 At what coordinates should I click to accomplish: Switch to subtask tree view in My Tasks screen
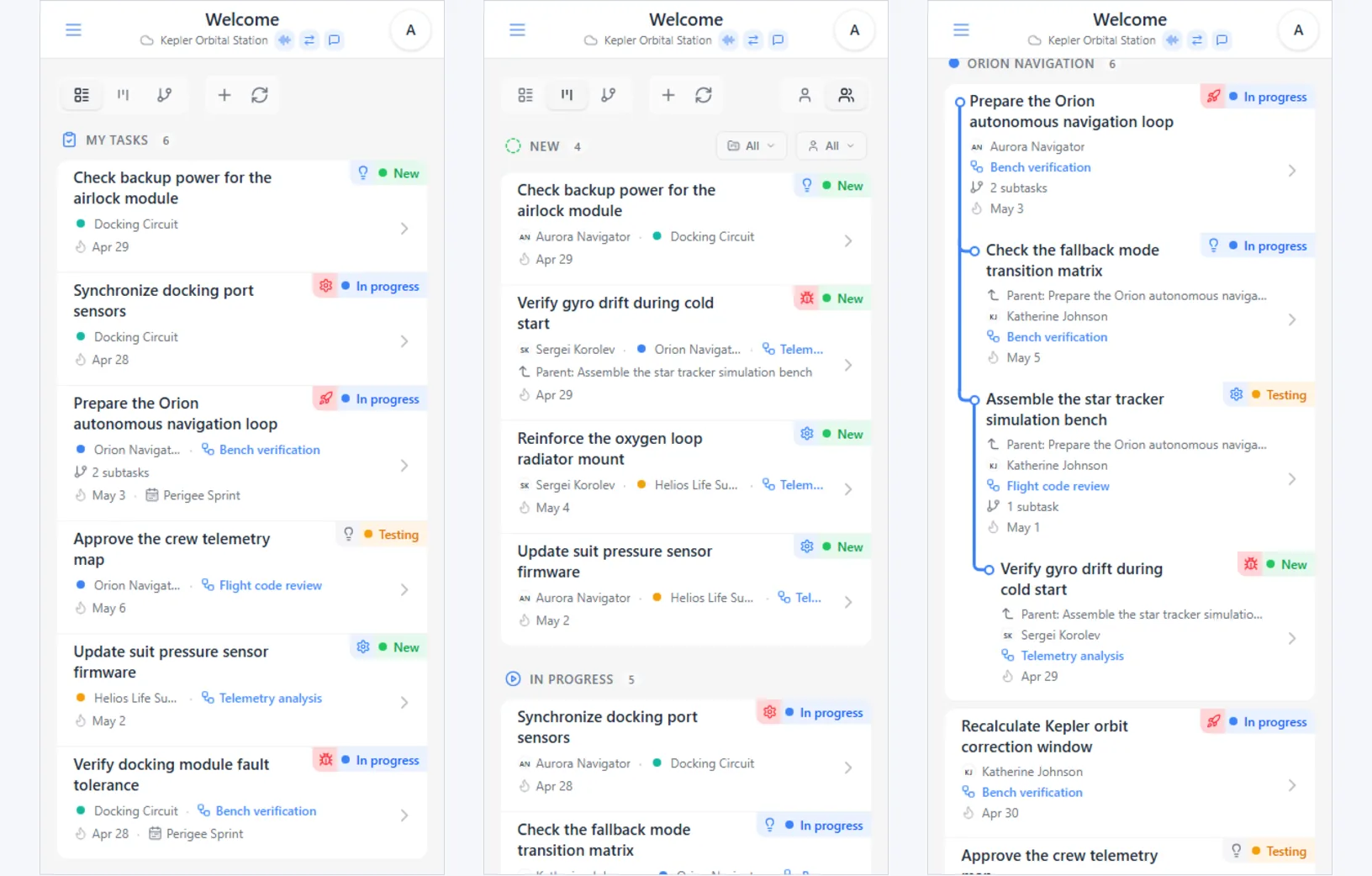[164, 95]
